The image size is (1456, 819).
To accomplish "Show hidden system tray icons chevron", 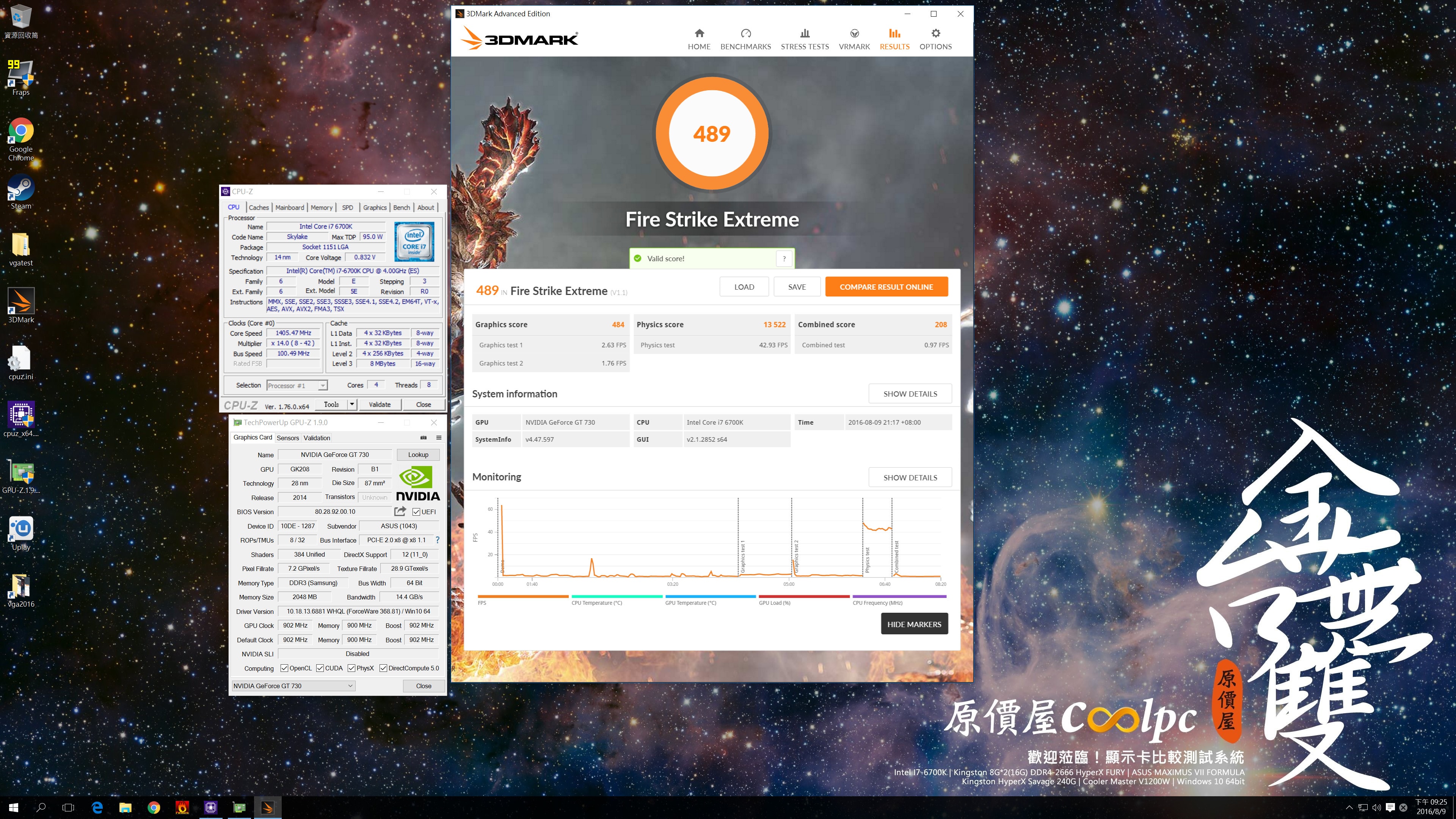I will [1349, 808].
